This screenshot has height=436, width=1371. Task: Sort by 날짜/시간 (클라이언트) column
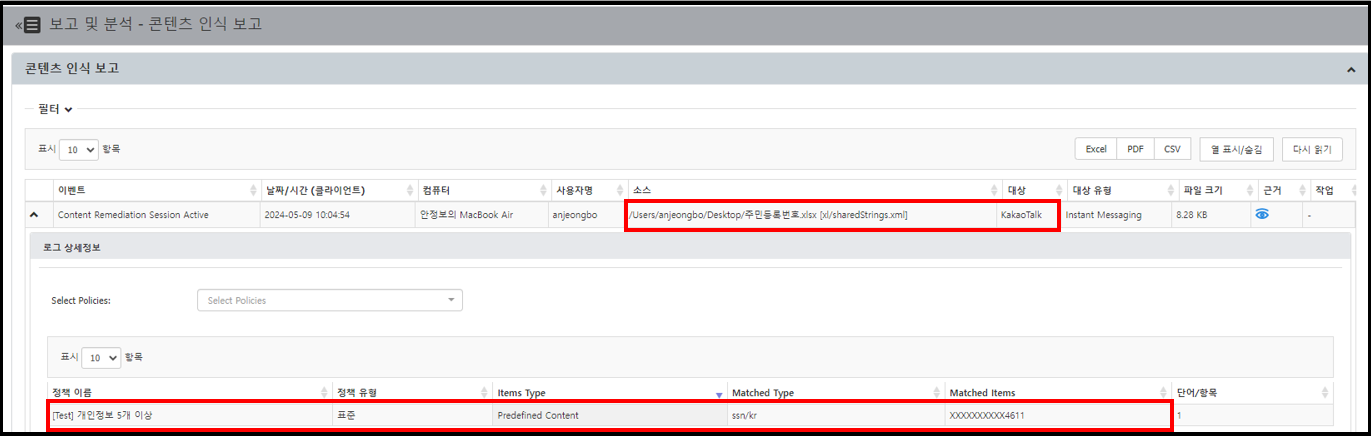tap(410, 190)
